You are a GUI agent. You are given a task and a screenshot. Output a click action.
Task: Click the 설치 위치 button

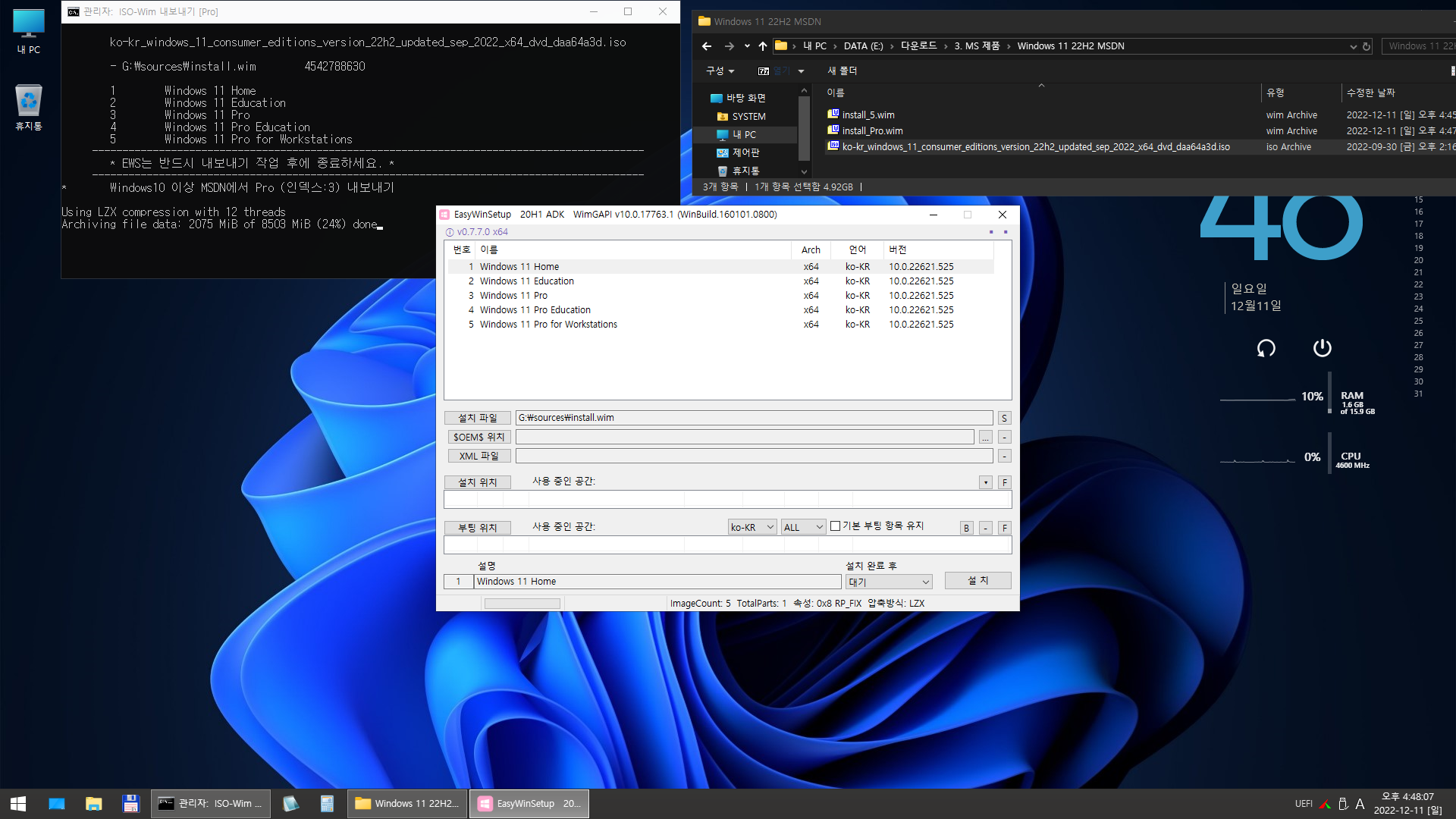(478, 482)
